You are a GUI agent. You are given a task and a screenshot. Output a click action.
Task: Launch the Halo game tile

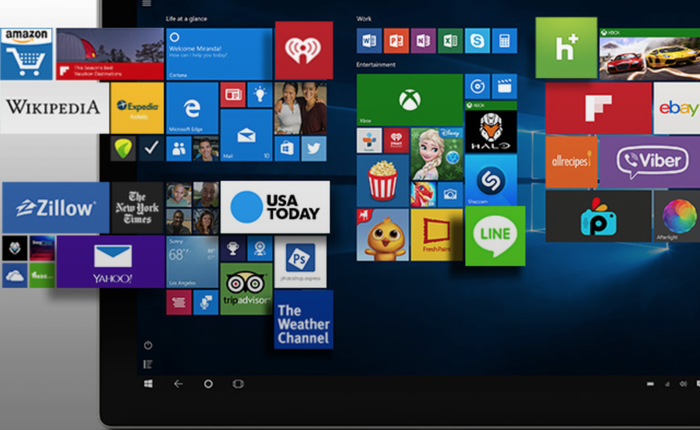(490, 132)
